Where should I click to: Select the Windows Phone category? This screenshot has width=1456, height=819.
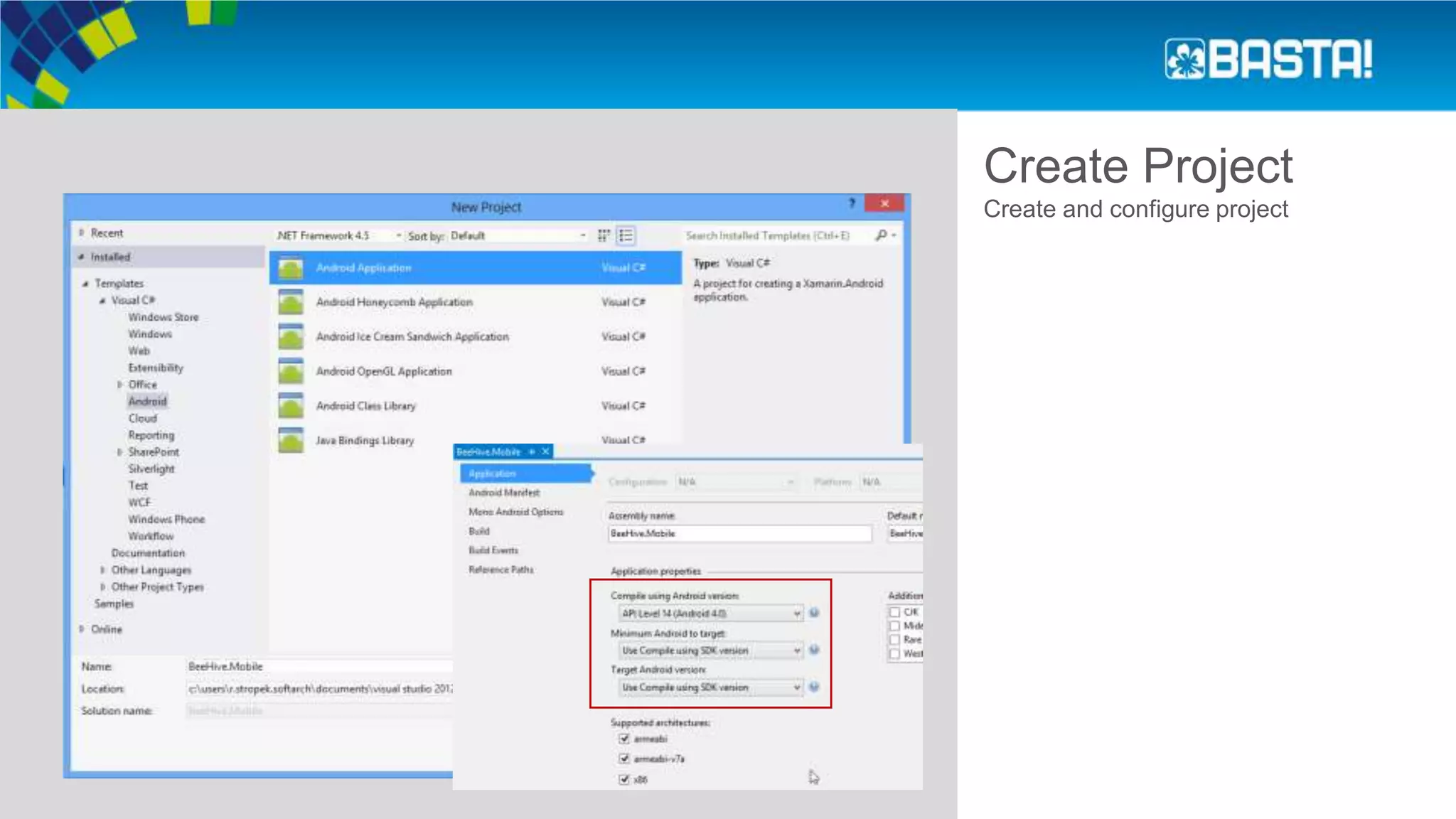click(166, 520)
